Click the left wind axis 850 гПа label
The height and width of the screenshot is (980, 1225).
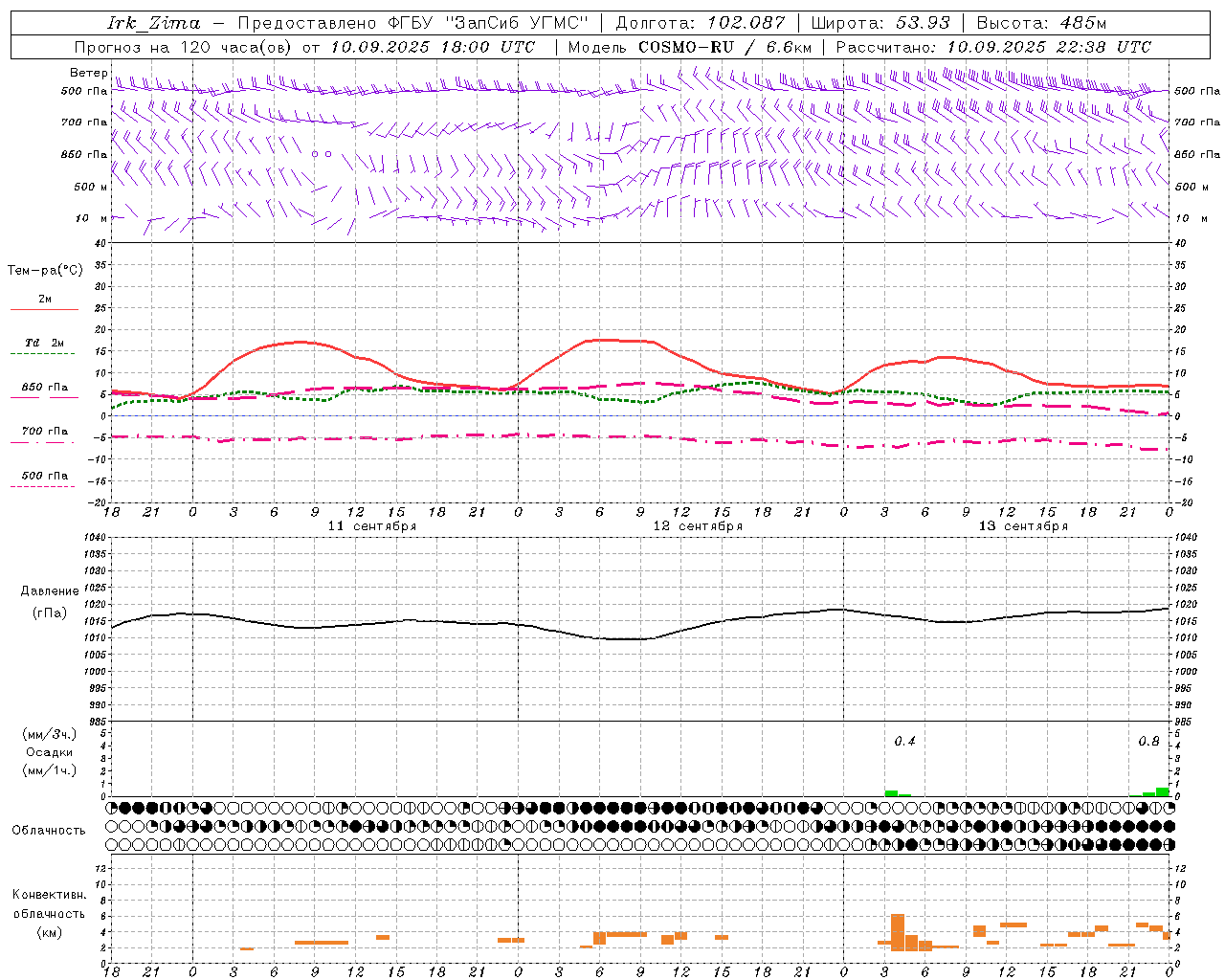[x=84, y=154]
